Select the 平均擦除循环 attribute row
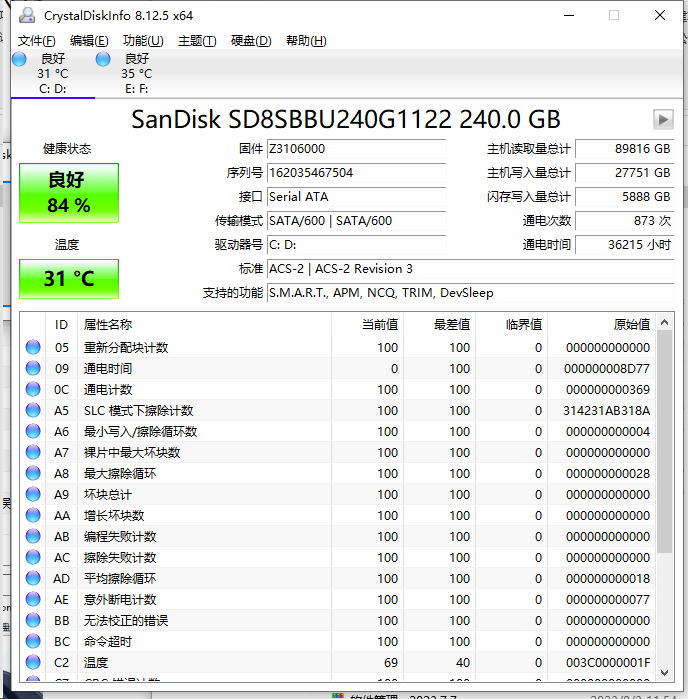 [x=338, y=578]
